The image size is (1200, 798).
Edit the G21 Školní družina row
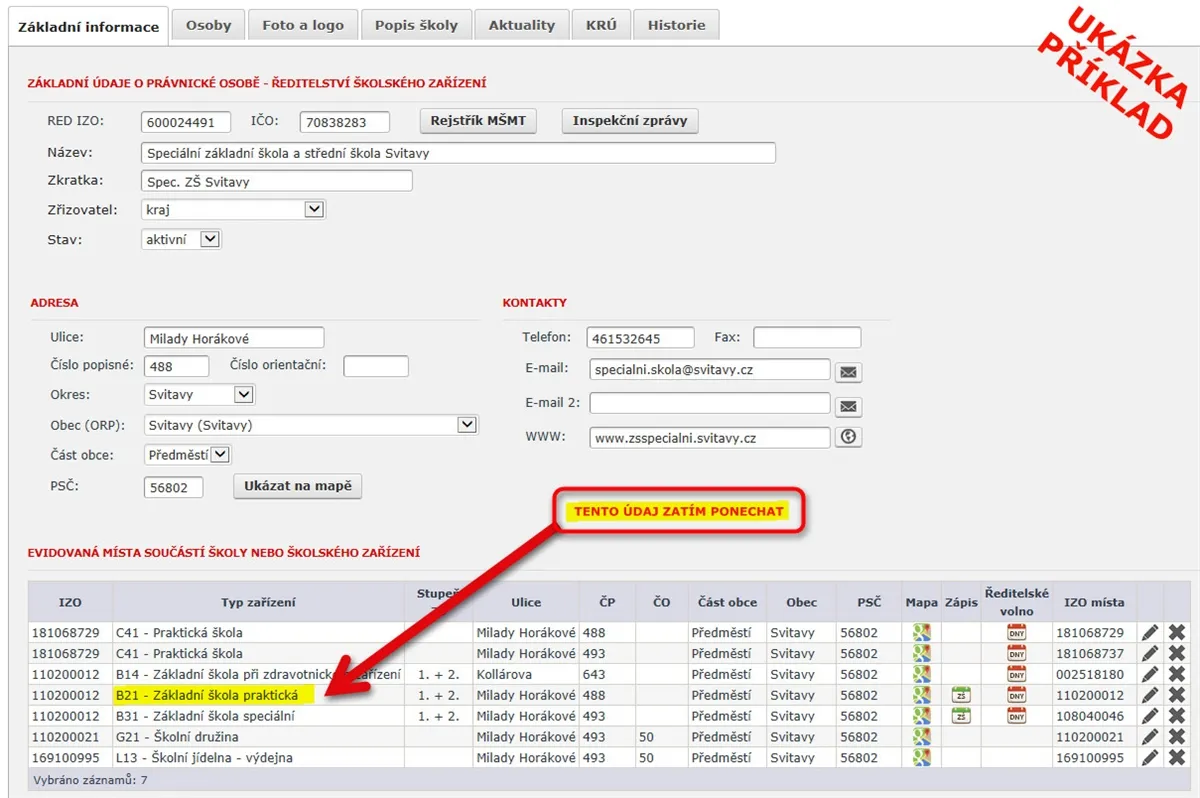1150,737
